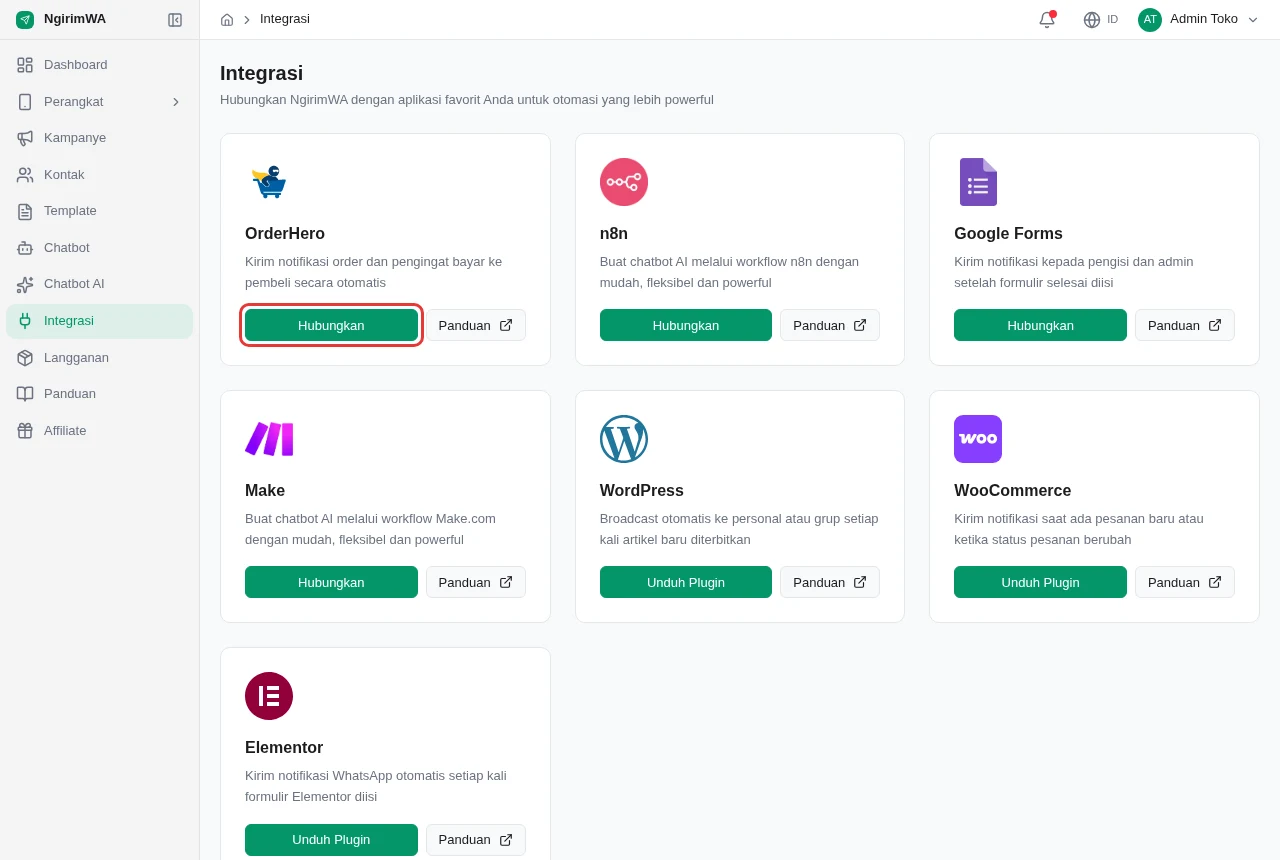Open the Dashboard menu item

99,65
